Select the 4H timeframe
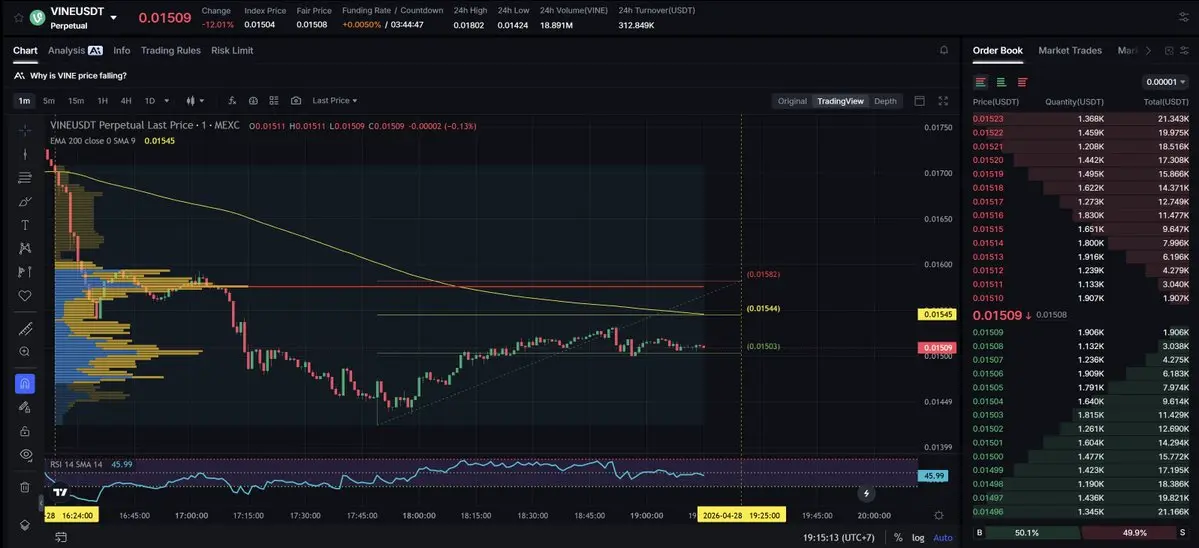1199x548 pixels. point(126,101)
